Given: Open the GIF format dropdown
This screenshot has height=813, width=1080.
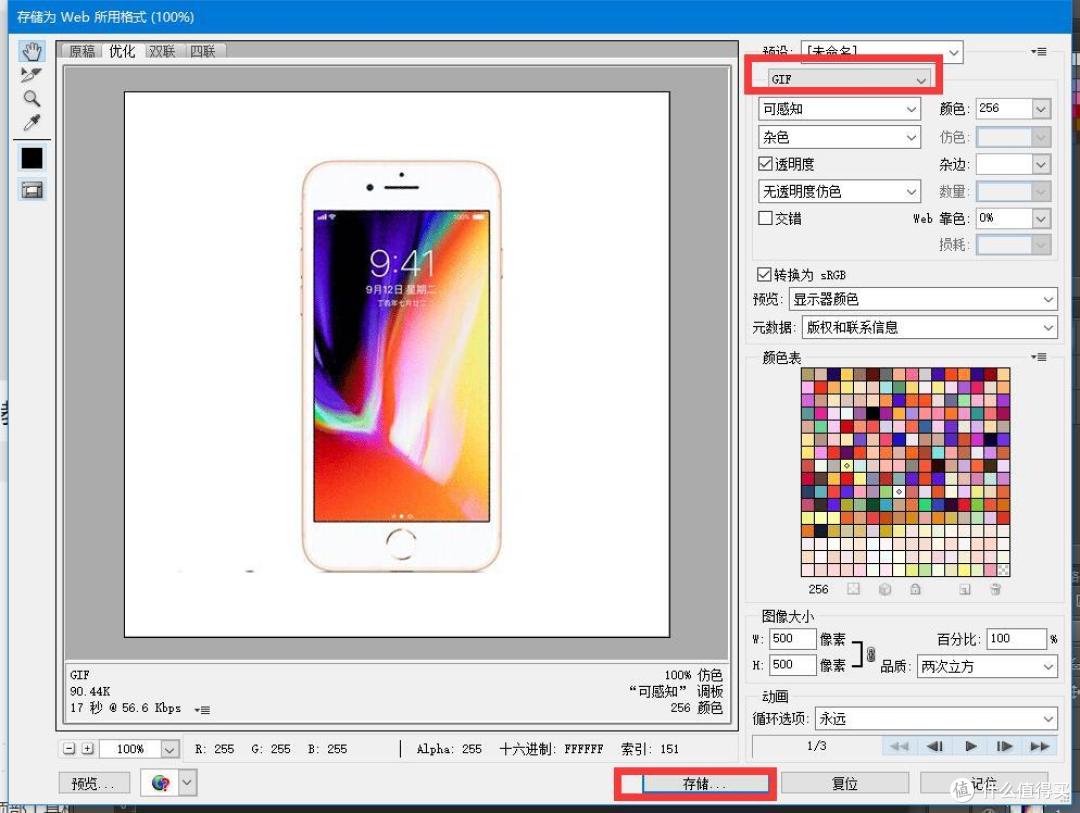Looking at the screenshot, I should pos(849,79).
